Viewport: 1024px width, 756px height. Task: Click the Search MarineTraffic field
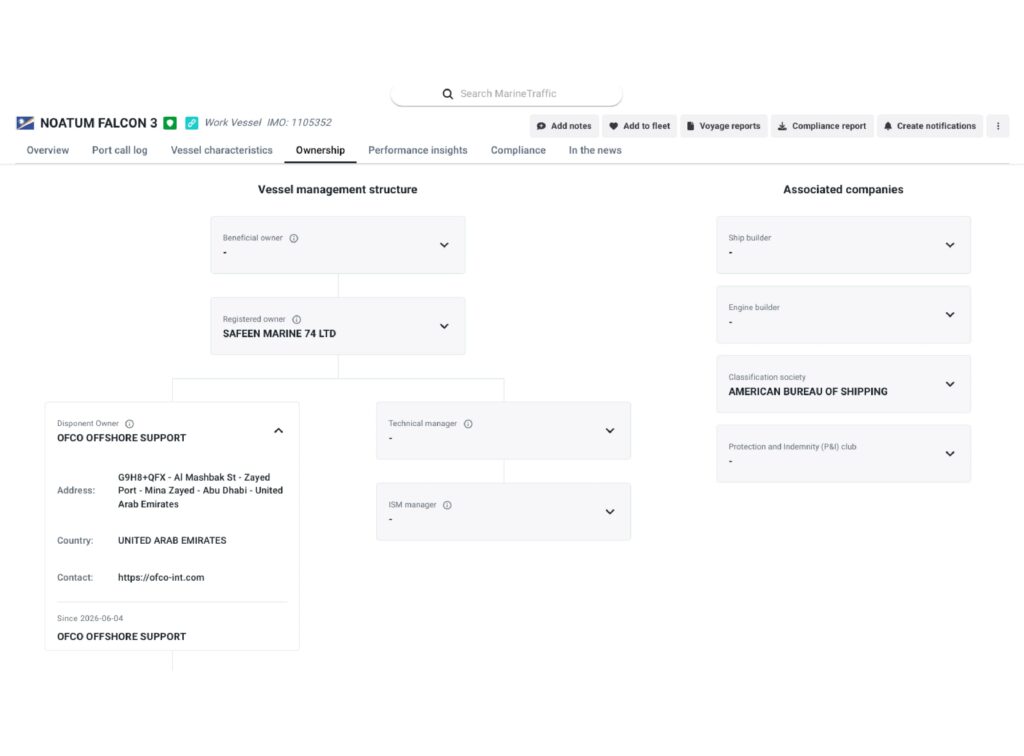(x=506, y=93)
